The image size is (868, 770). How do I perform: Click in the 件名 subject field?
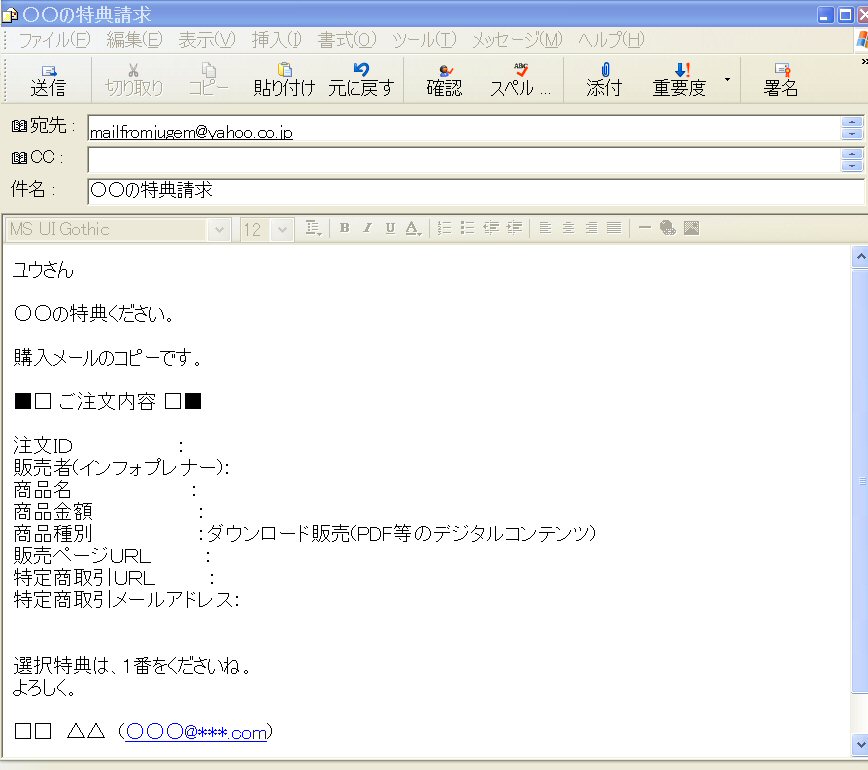click(x=476, y=191)
